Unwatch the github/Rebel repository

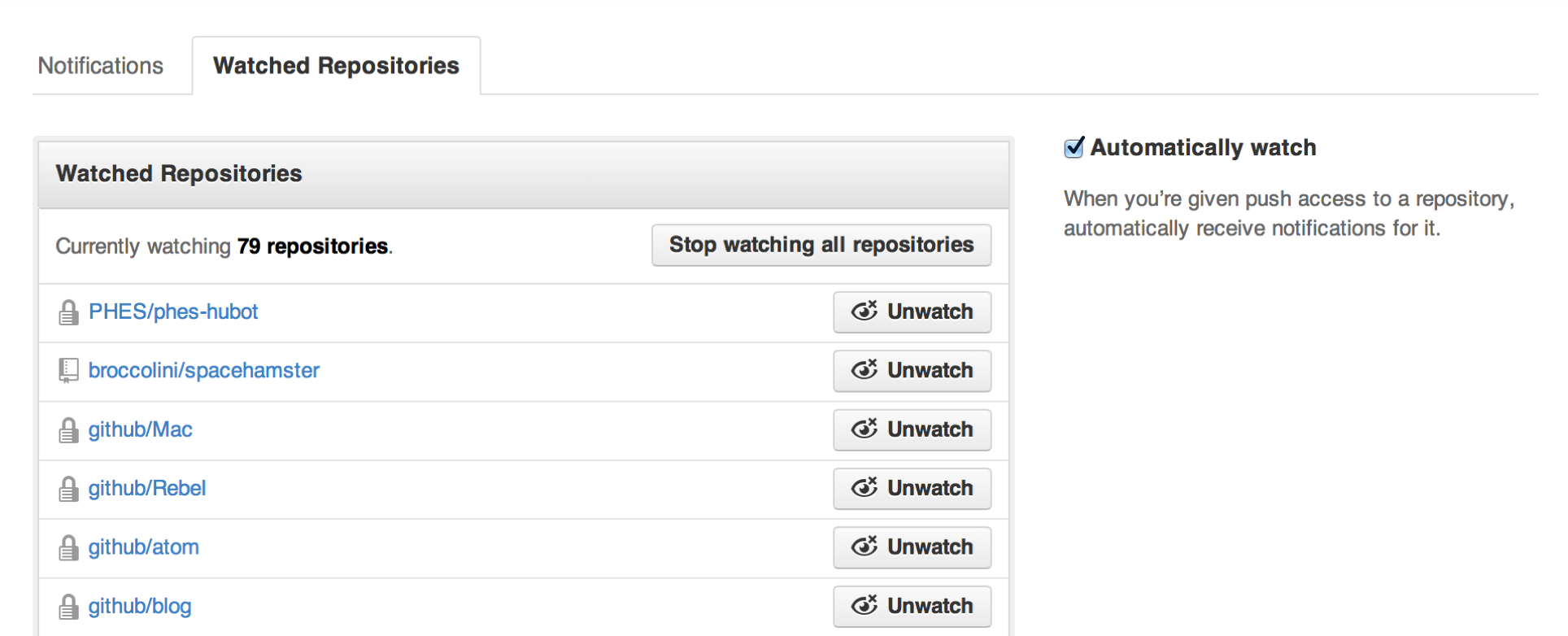click(912, 489)
